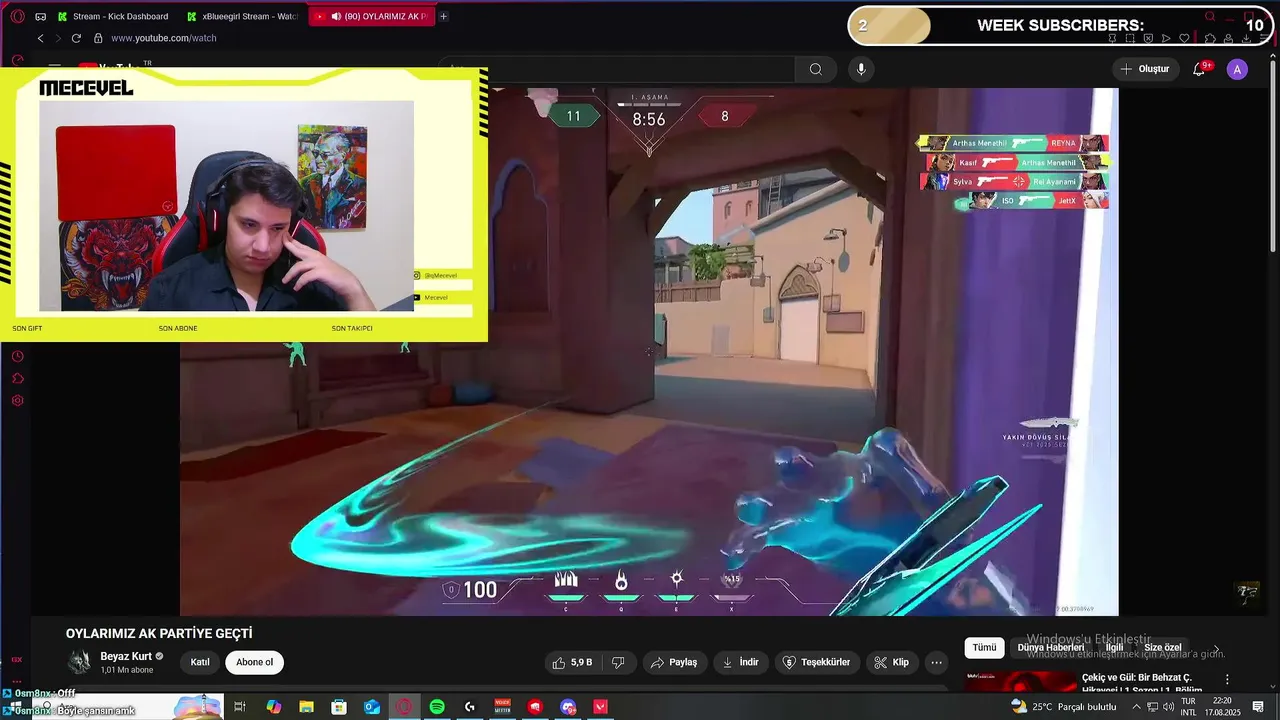Open Logitech G HUB from taskbar
Screen dimensions: 1280x720
tap(470, 707)
